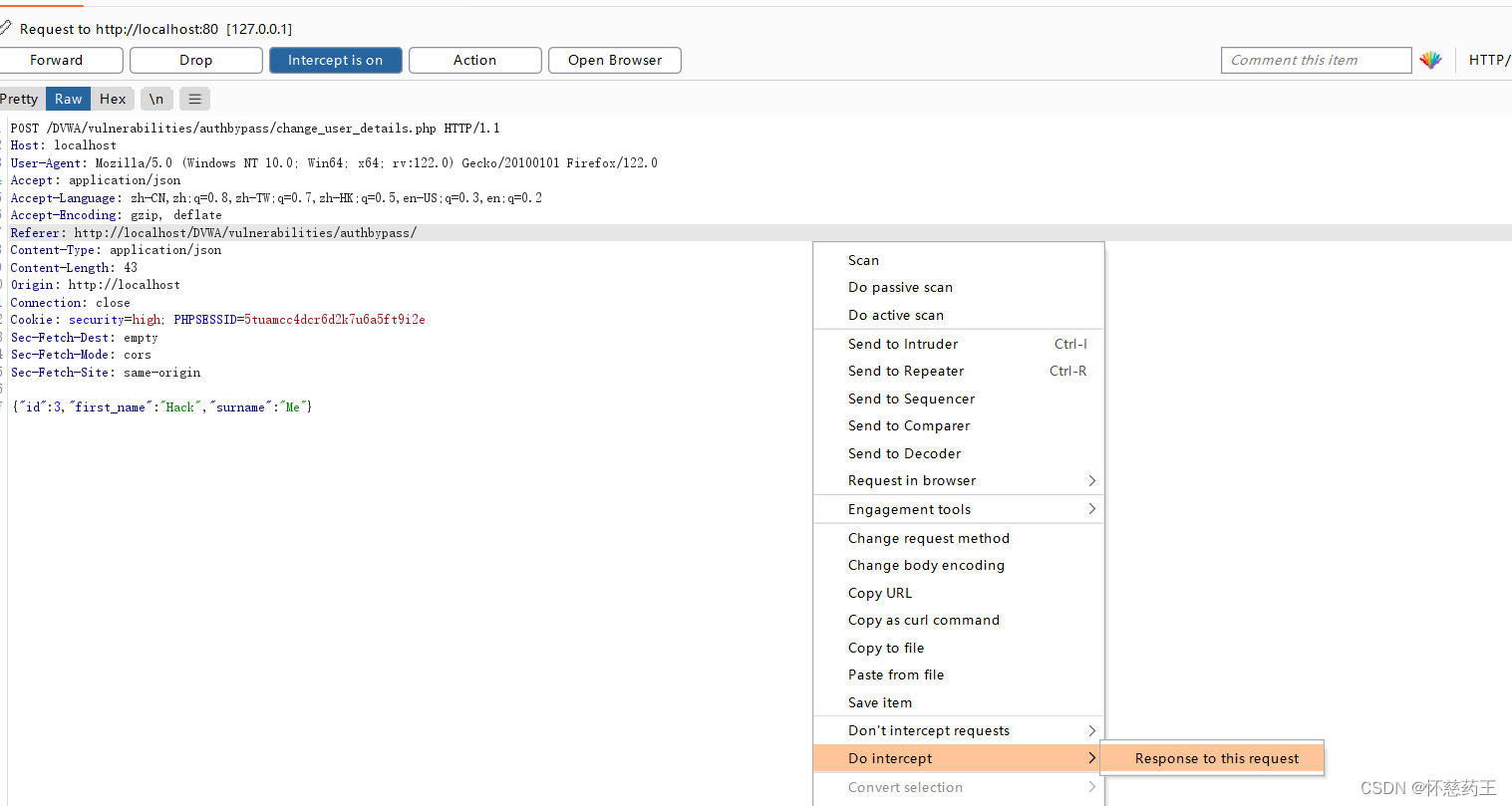Select Send to Intruder
Viewport: 1512px width, 806px height.
[959, 344]
